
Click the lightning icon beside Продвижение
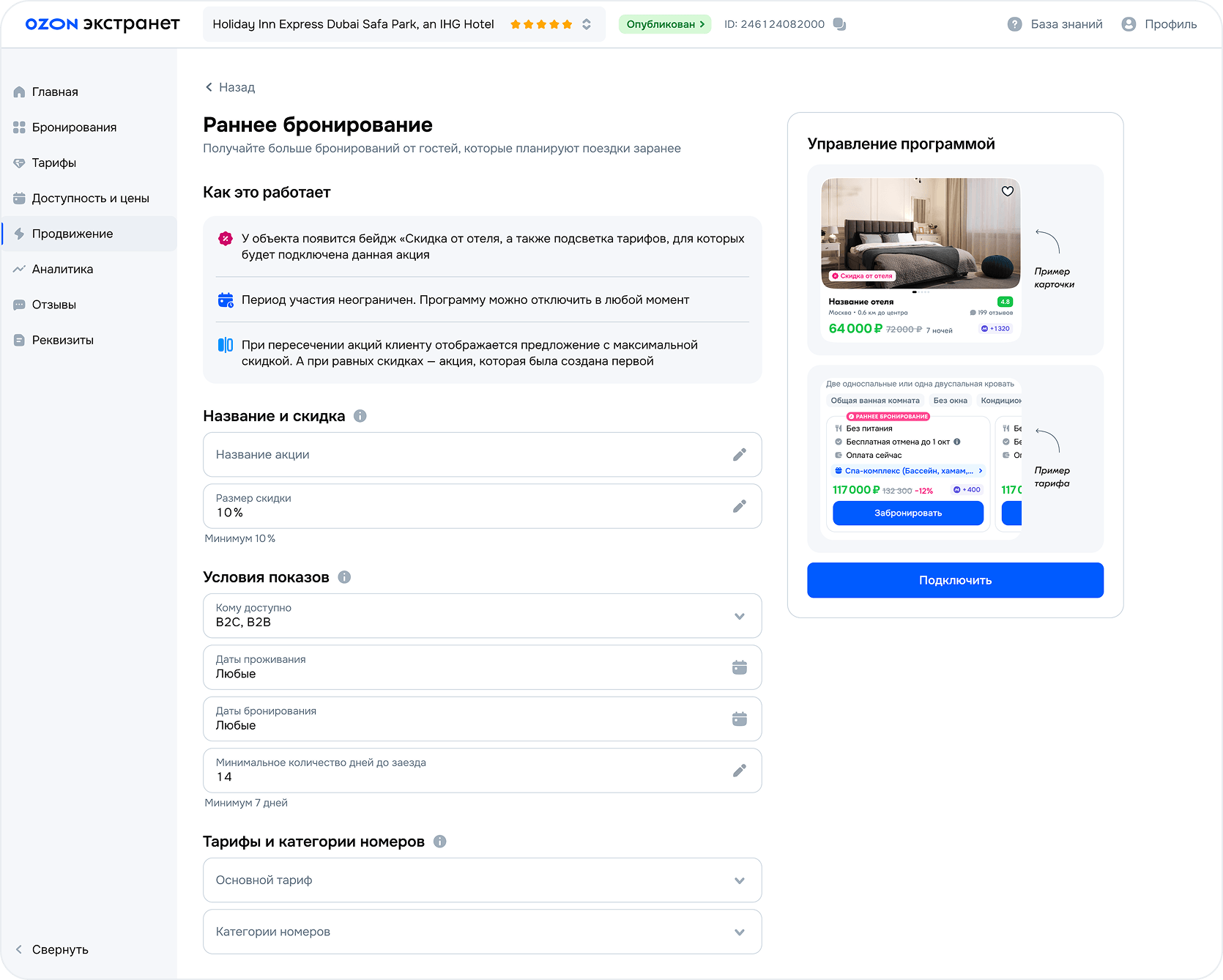coord(19,234)
